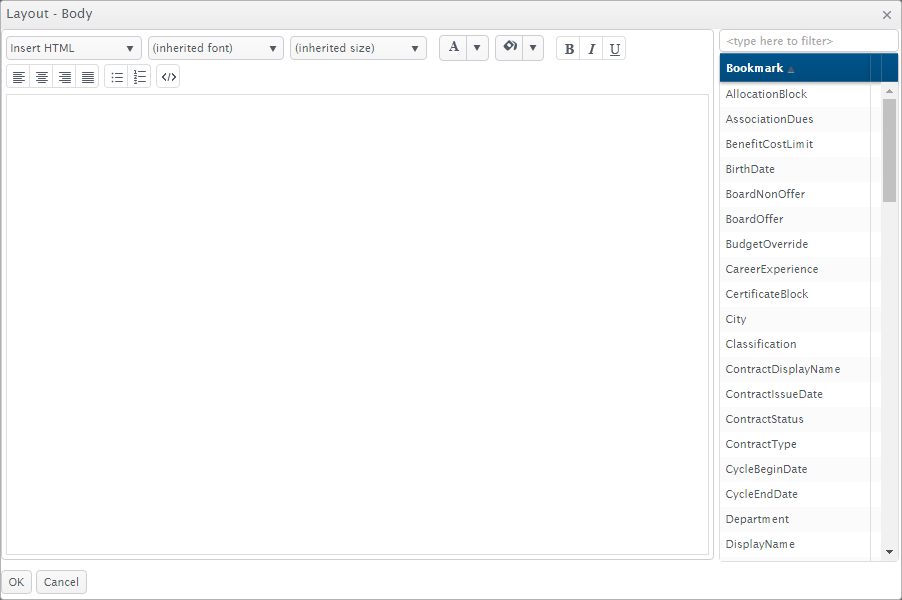Screen dimensions: 902x600
Task: Sort by Bookmark column header
Action: (x=794, y=68)
